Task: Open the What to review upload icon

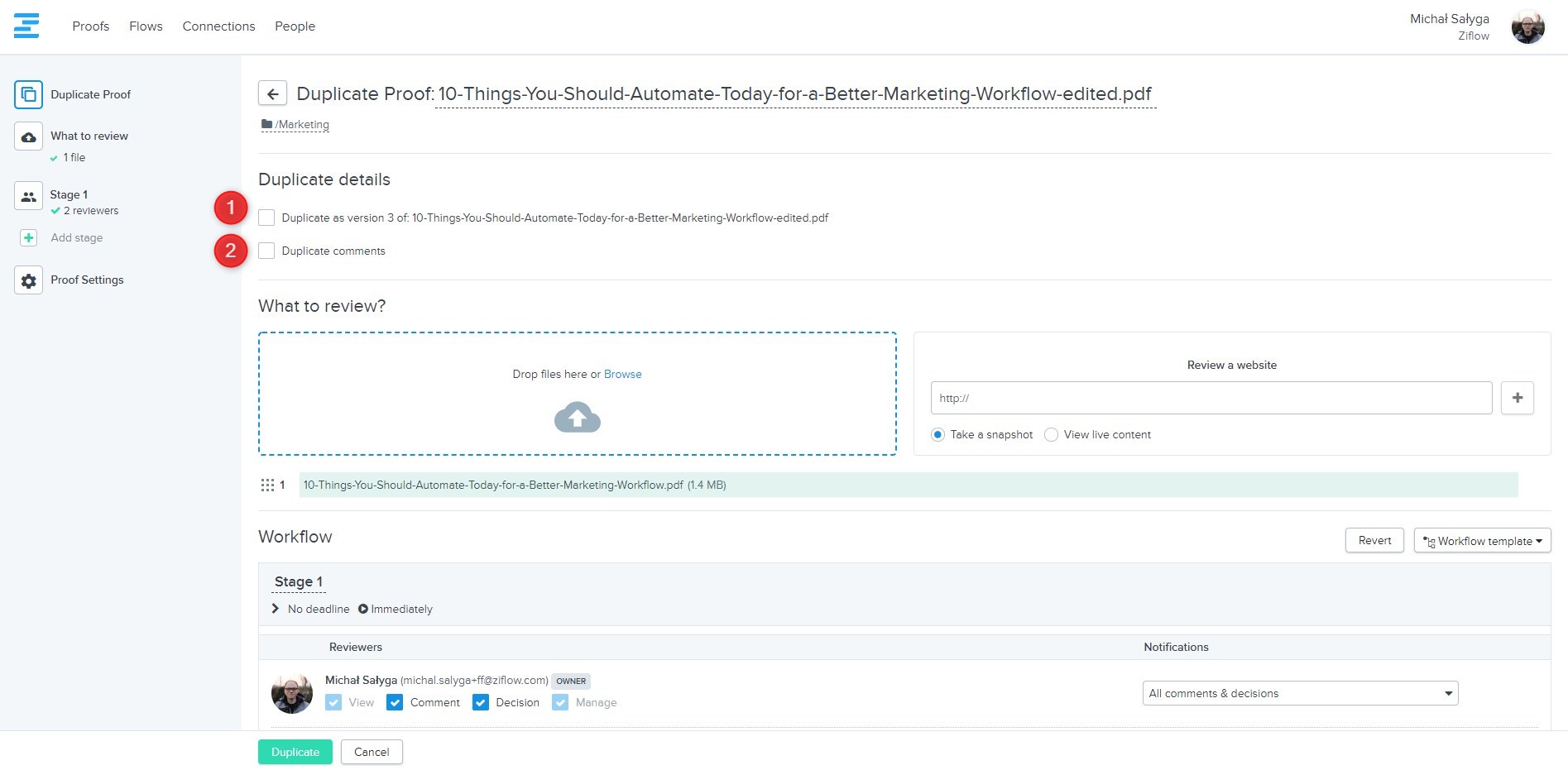Action: (x=28, y=136)
